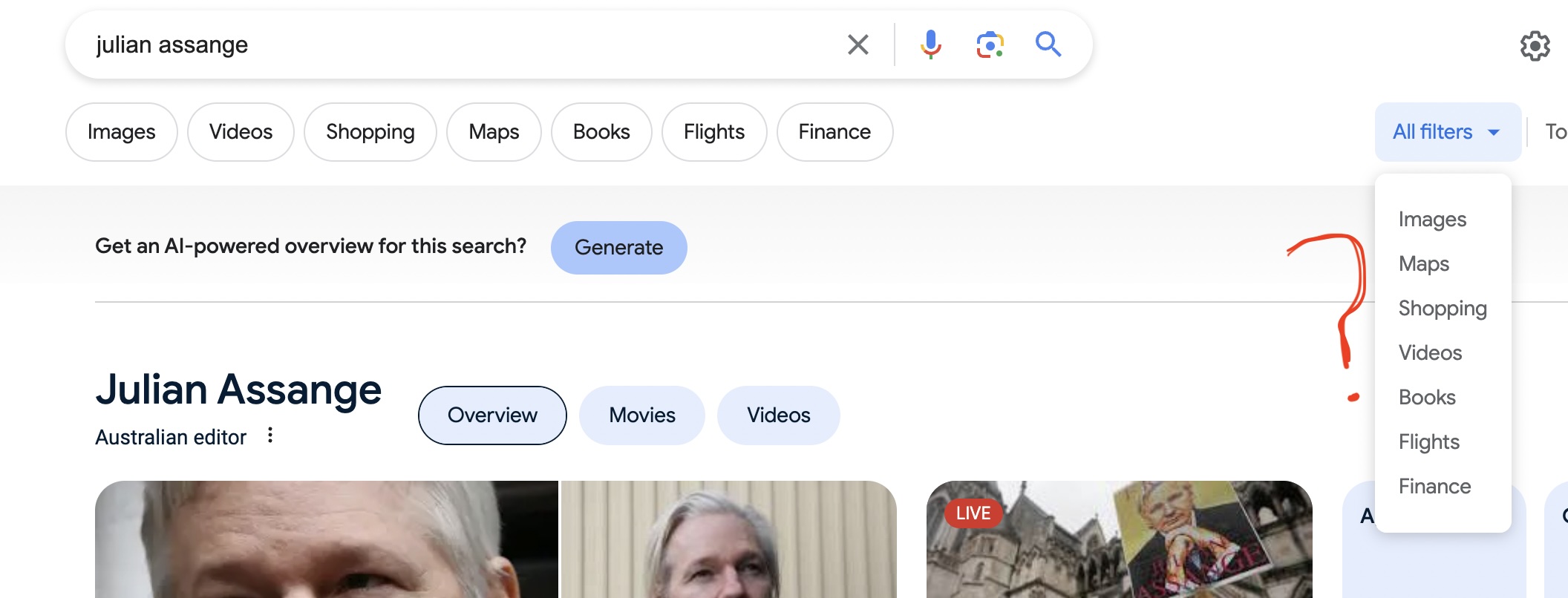This screenshot has height=598, width=1568.
Task: Choose Shopping in the filters dropdown menu
Action: (x=1442, y=309)
